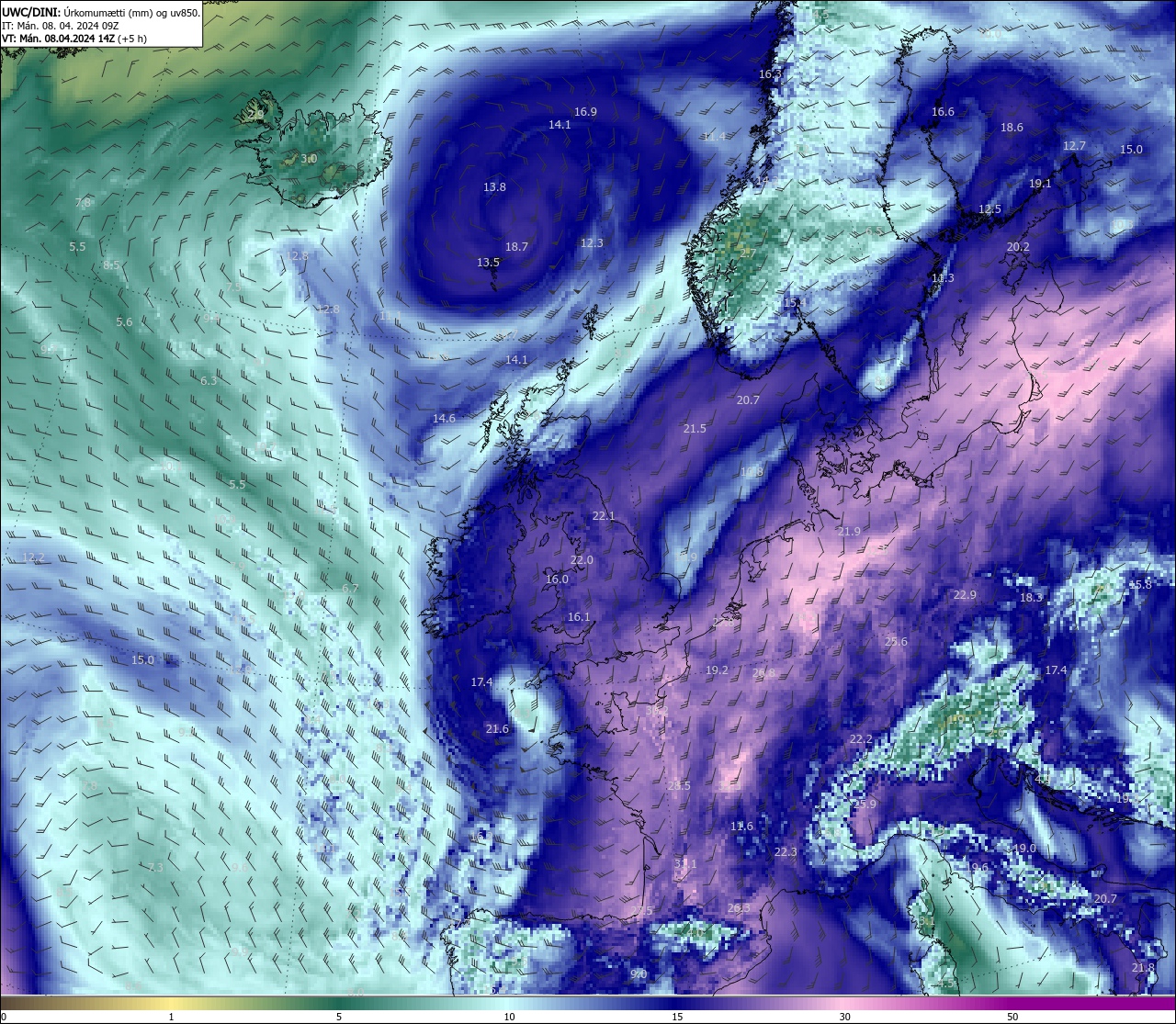Click the 21.9 value label

849,532
